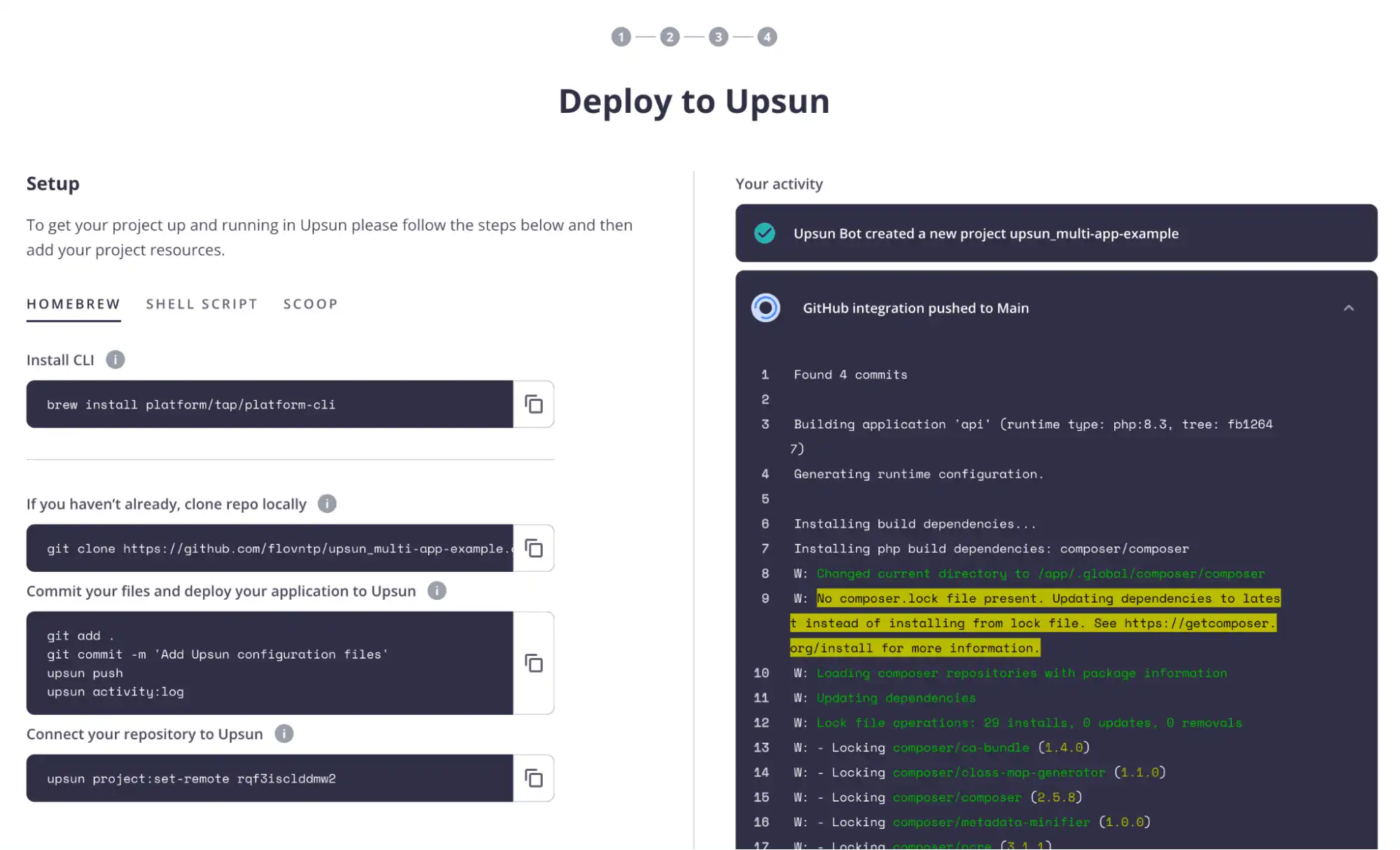
Task: Click the 'GitHub integration pushed to Main' header
Action: (x=916, y=308)
